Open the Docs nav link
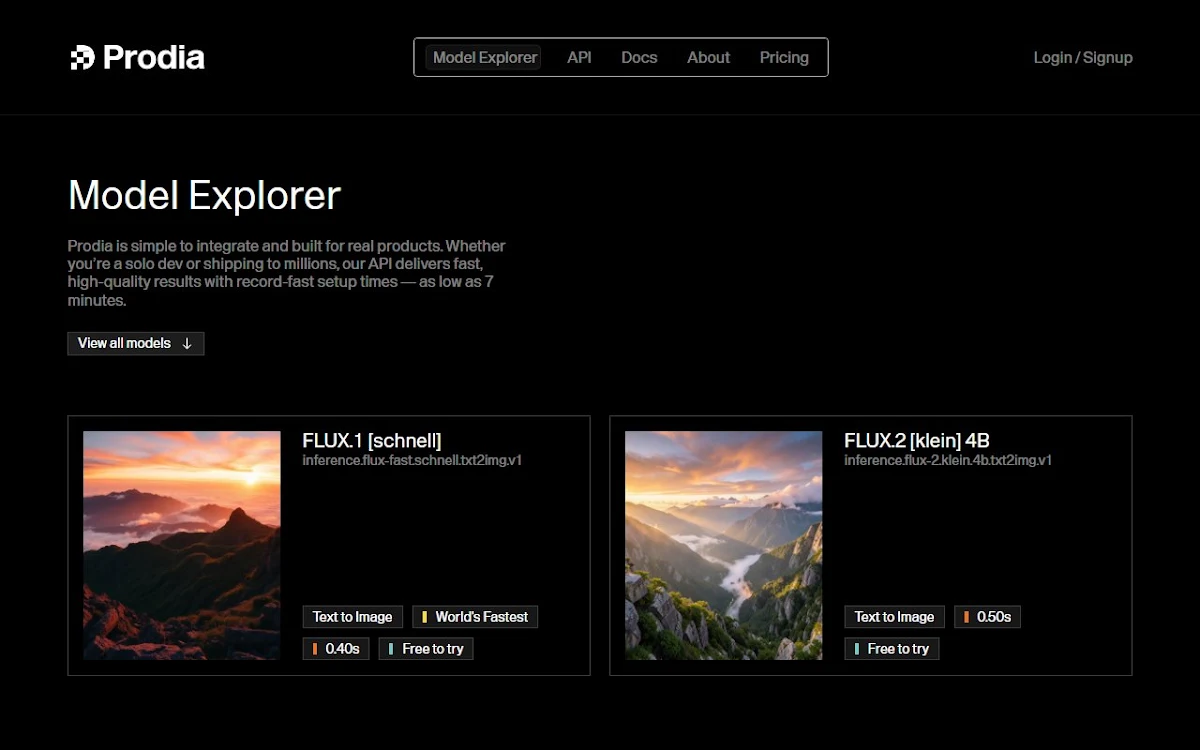1200x750 pixels. (639, 57)
